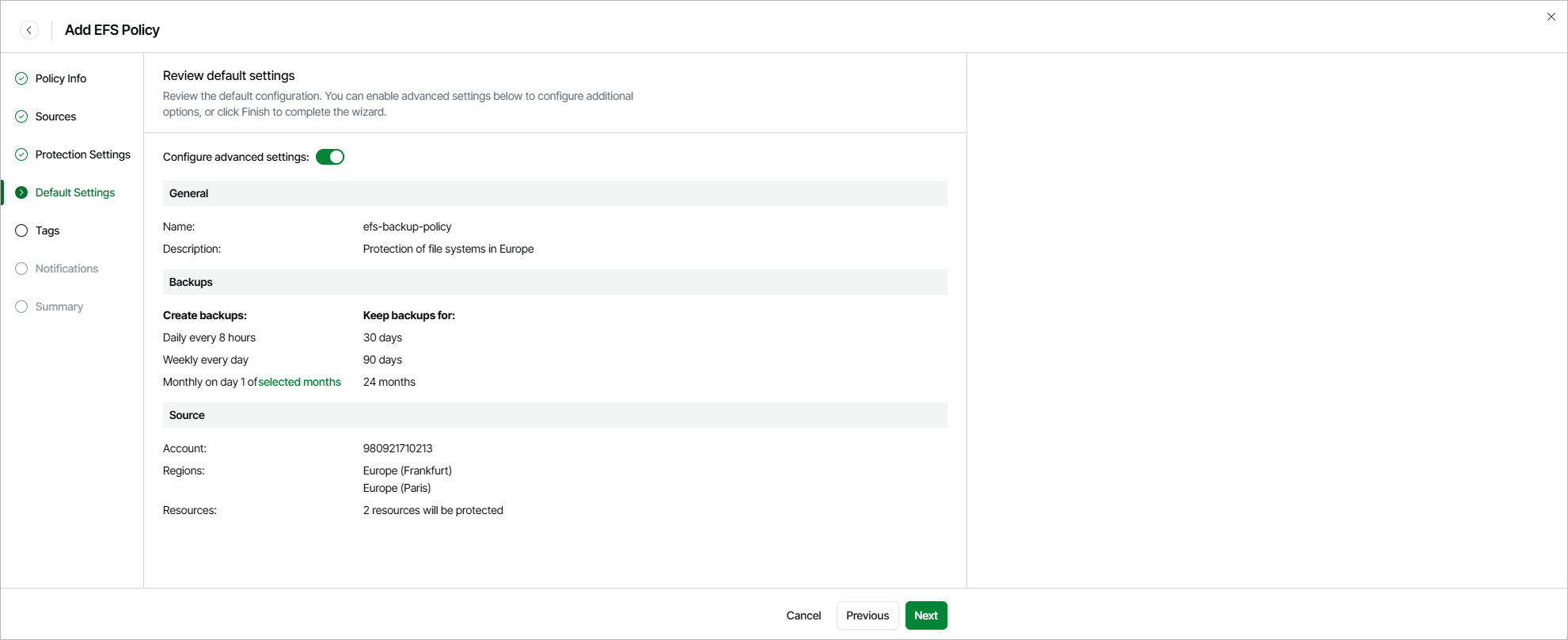Image resolution: width=1568 pixels, height=640 pixels.
Task: Open the selected months link
Action: coord(299,382)
